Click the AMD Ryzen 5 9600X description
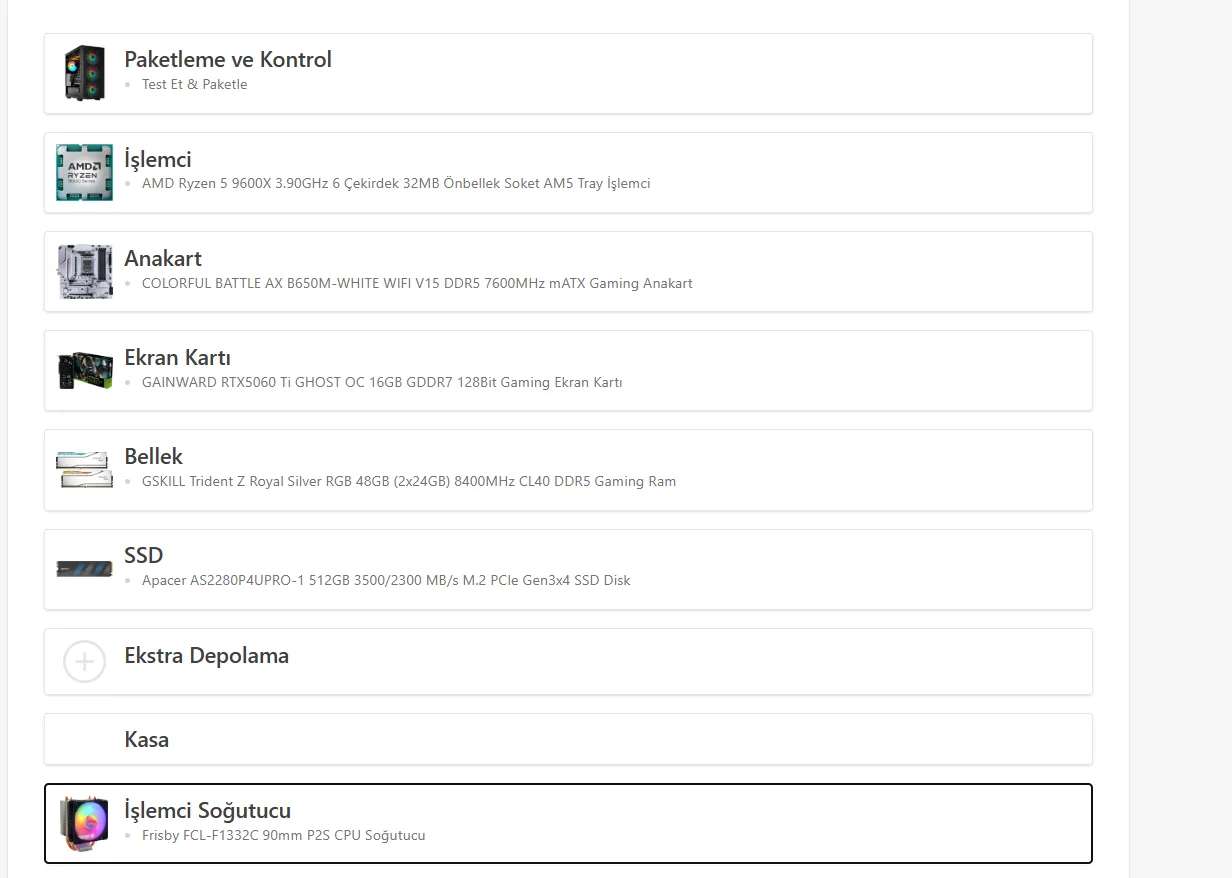 [396, 184]
